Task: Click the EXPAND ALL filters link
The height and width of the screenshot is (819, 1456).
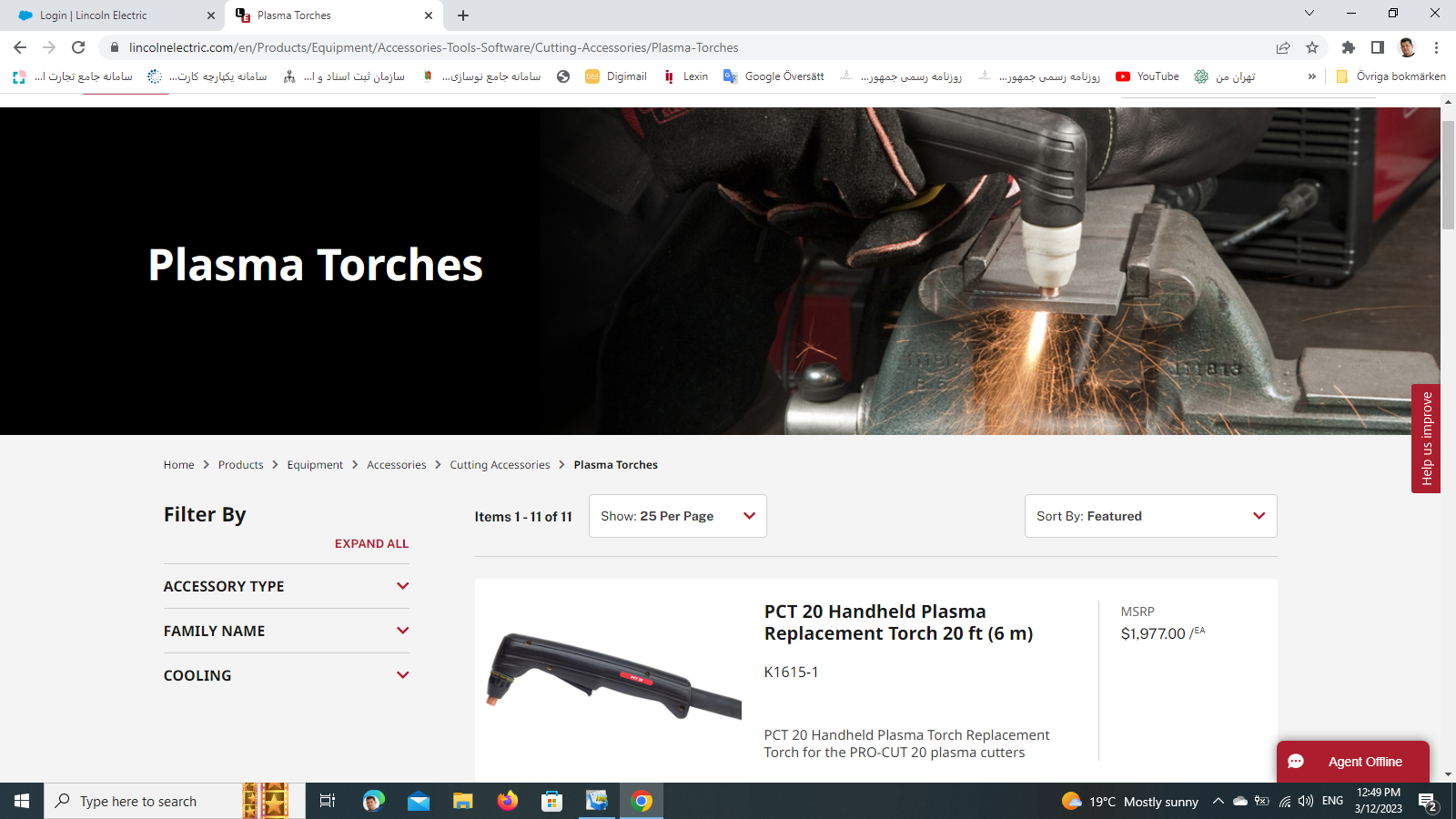Action: (x=371, y=543)
